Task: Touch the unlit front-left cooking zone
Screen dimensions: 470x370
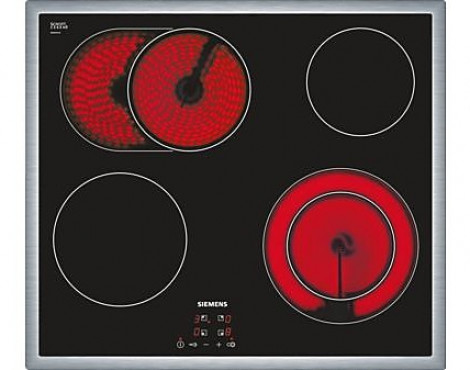Action: click(120, 239)
